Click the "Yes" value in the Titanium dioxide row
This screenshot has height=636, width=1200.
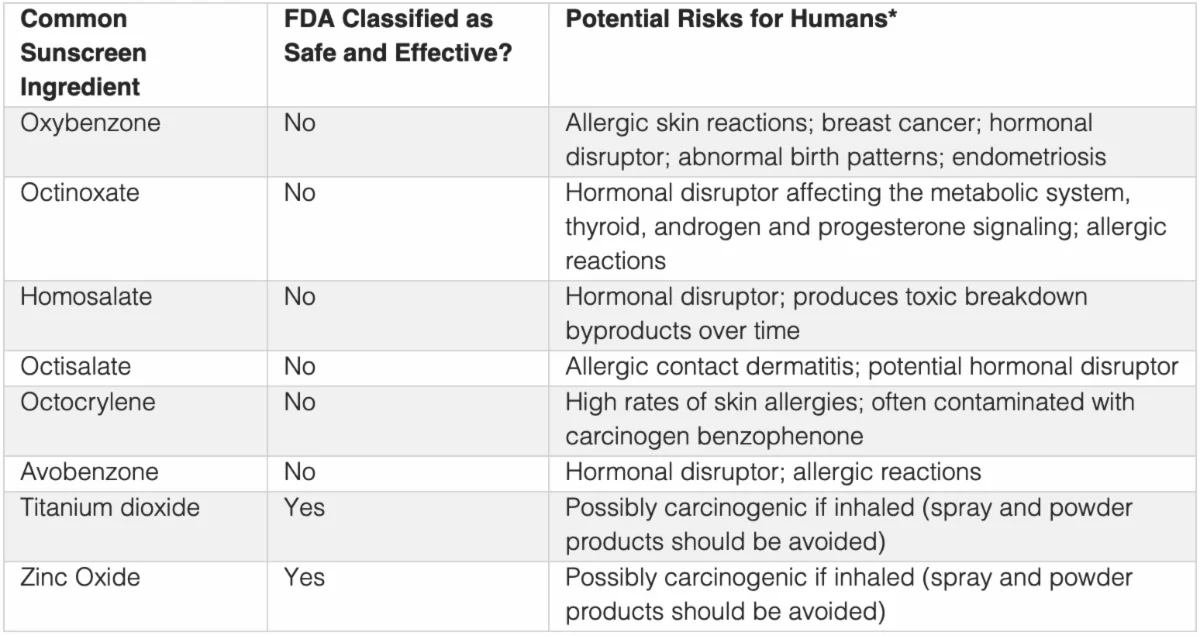point(304,507)
